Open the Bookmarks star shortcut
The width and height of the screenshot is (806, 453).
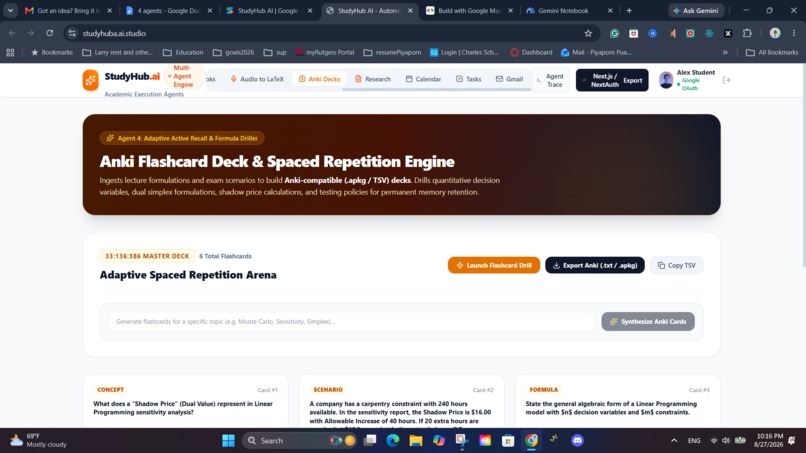point(52,52)
